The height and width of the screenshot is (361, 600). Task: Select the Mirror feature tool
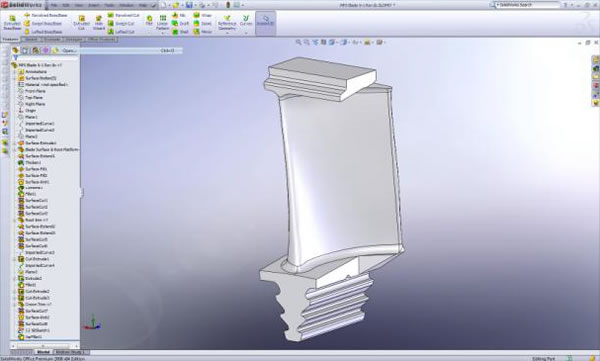tap(203, 32)
